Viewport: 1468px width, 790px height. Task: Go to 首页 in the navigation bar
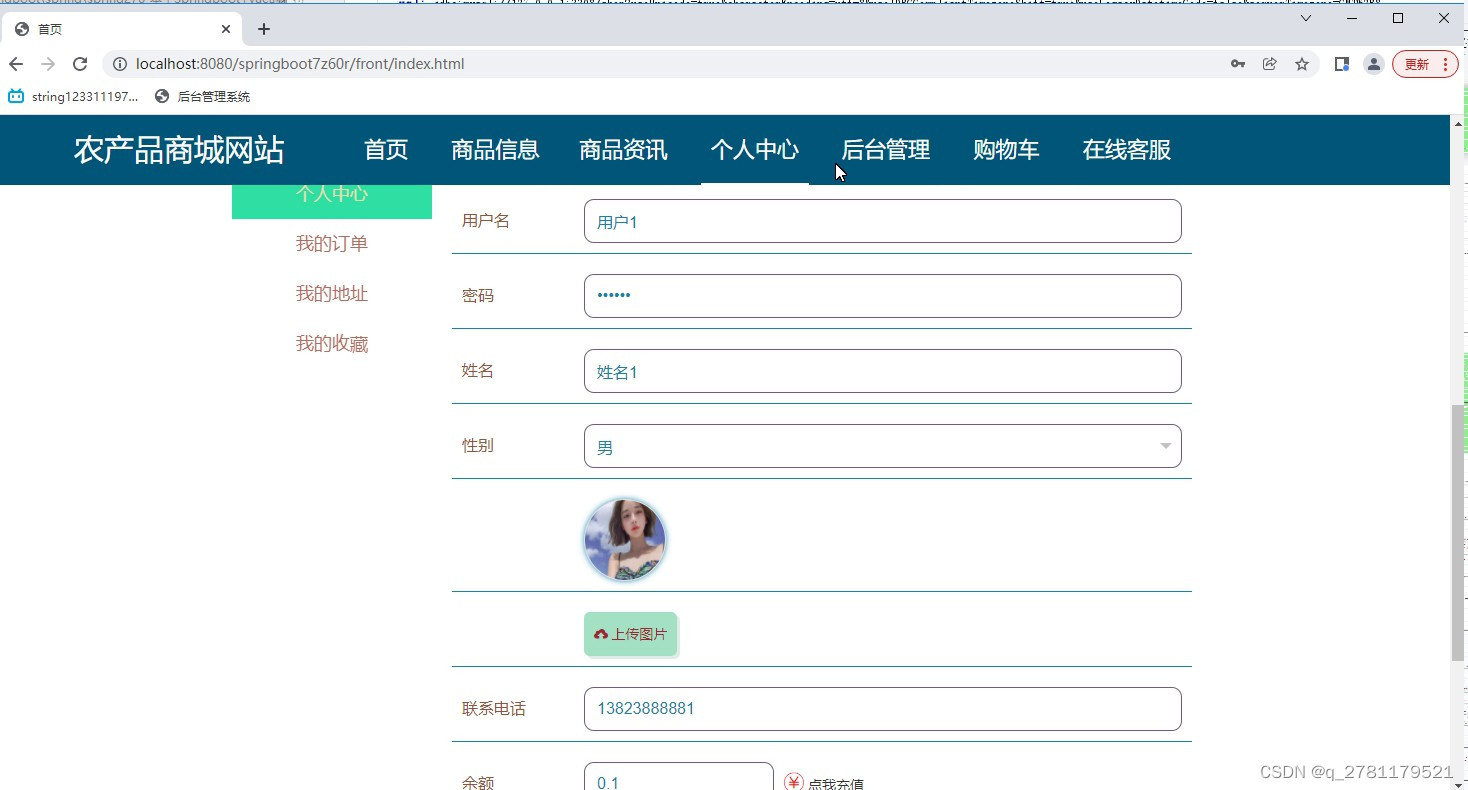tap(386, 150)
